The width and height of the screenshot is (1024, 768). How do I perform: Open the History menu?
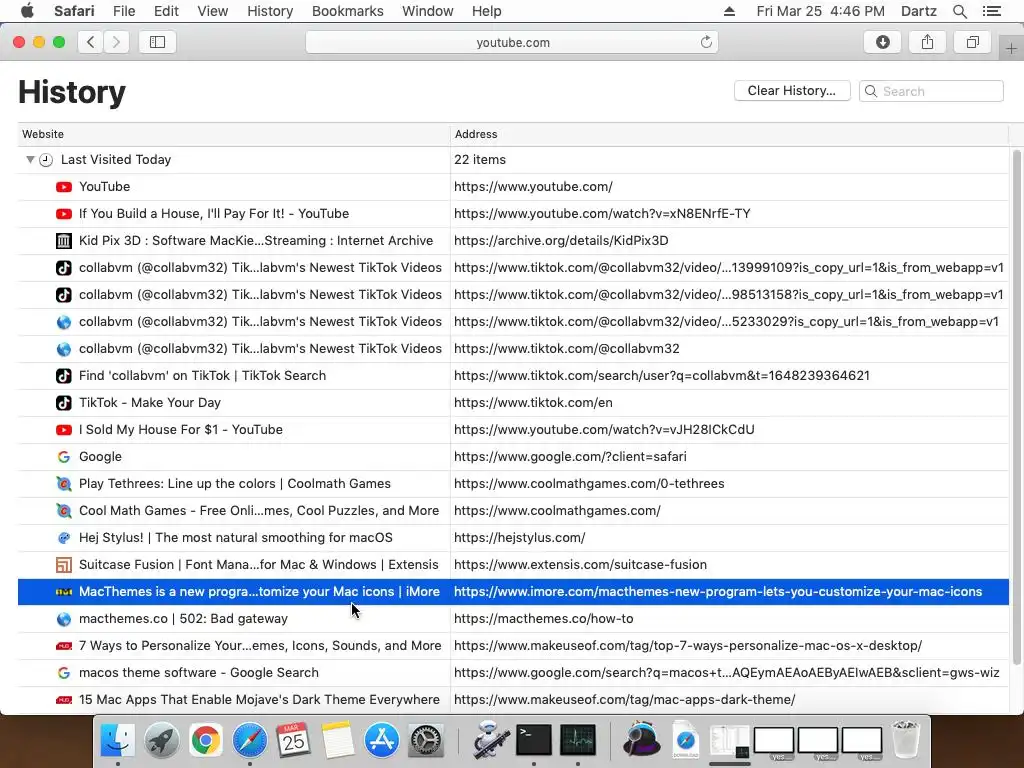tap(270, 11)
